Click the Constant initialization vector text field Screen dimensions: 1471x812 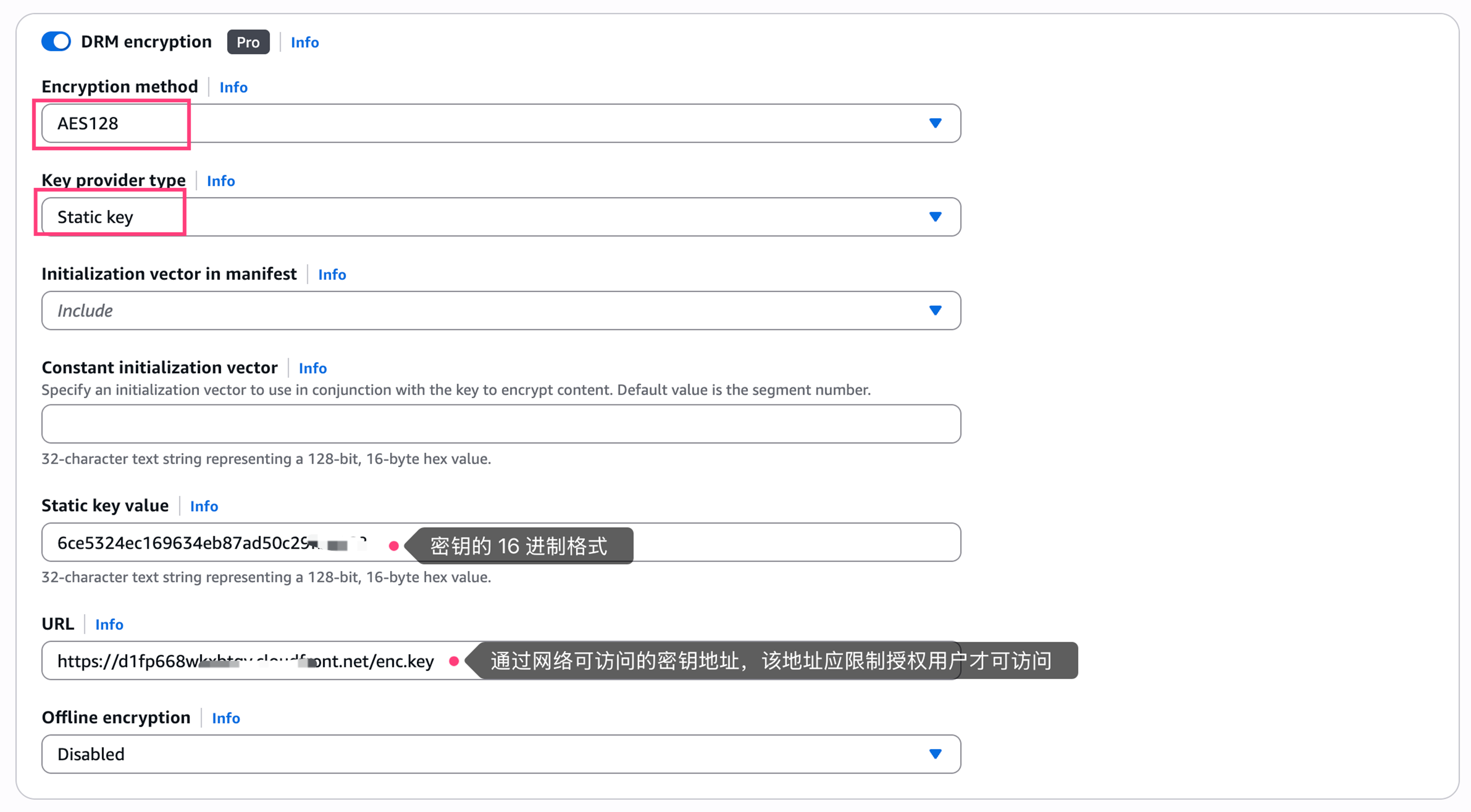pos(500,424)
